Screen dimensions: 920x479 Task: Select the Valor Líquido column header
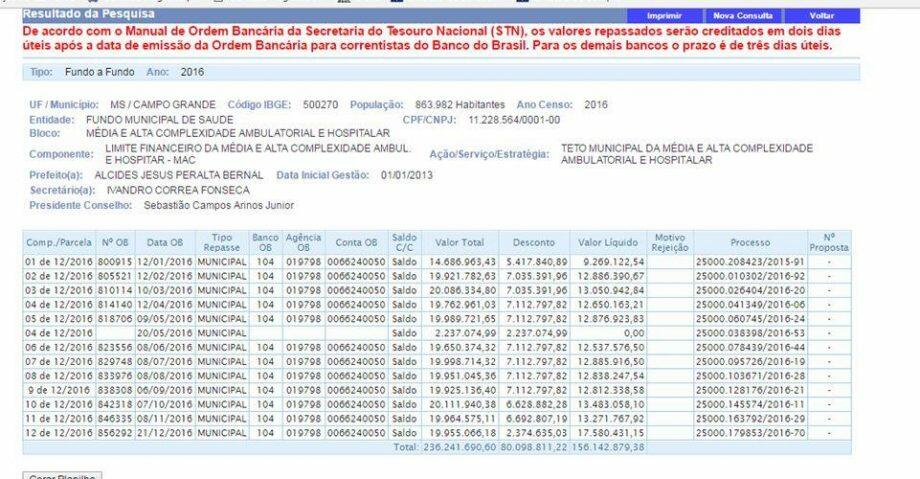coord(608,242)
